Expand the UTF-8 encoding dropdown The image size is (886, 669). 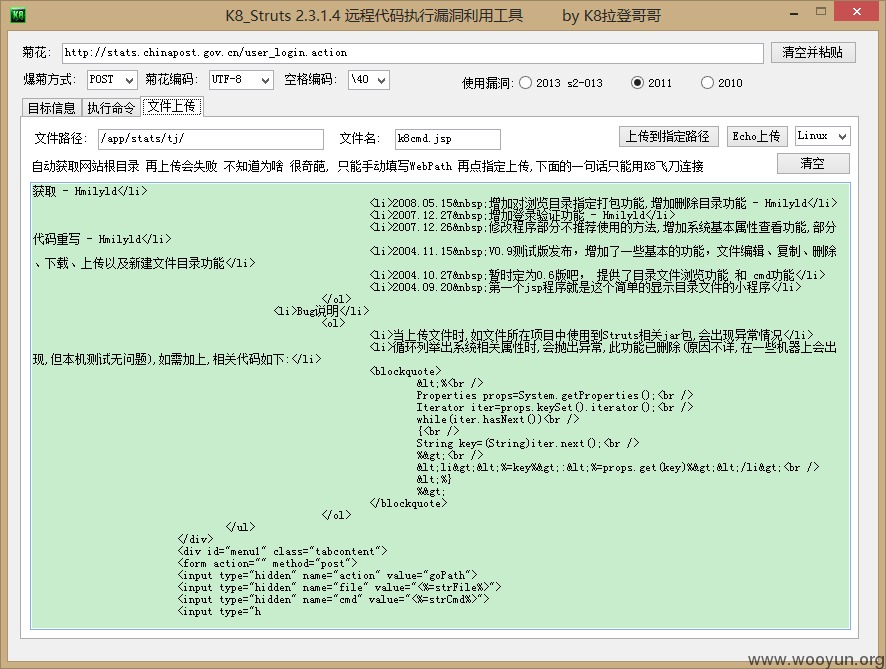[241, 80]
